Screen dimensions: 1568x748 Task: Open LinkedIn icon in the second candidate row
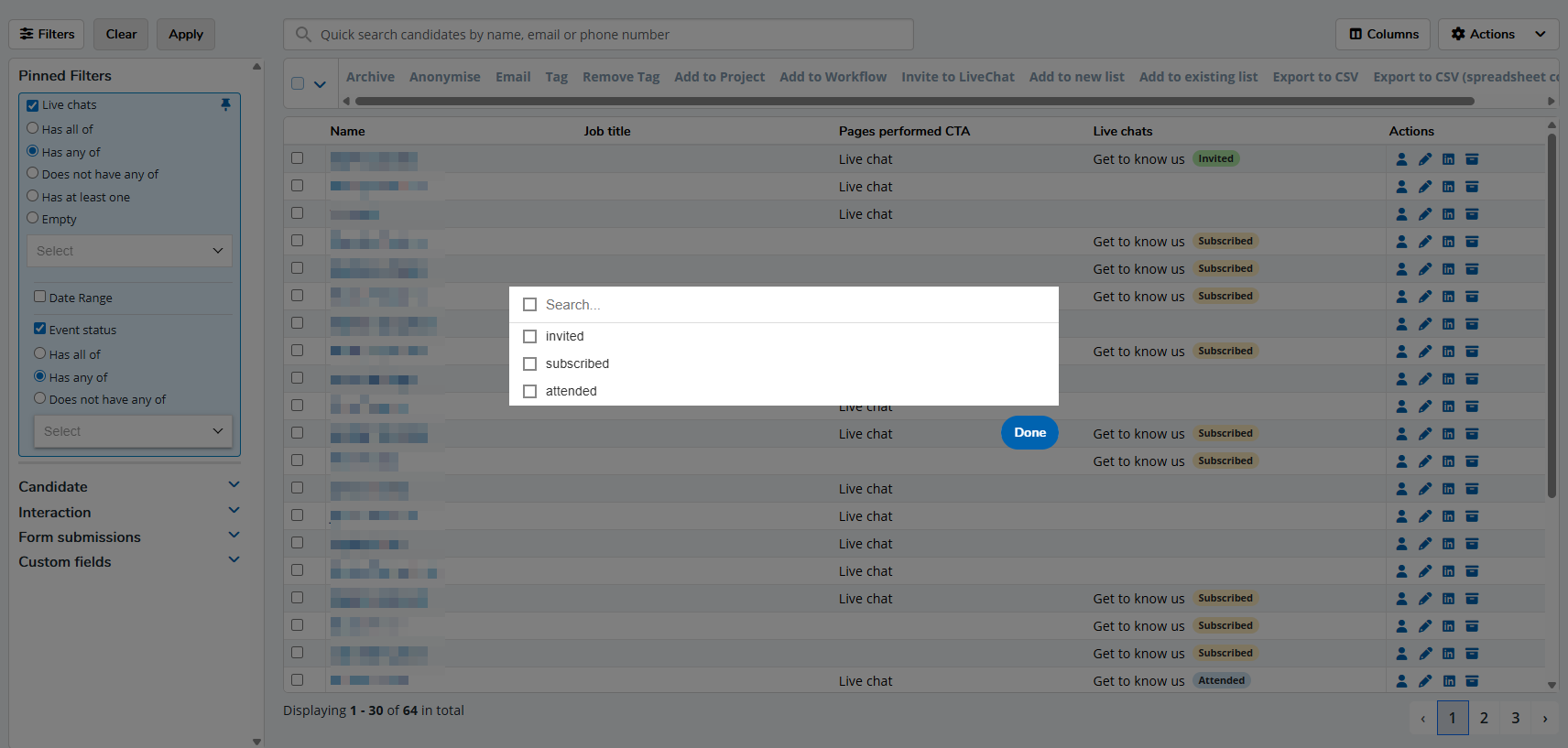tap(1448, 187)
